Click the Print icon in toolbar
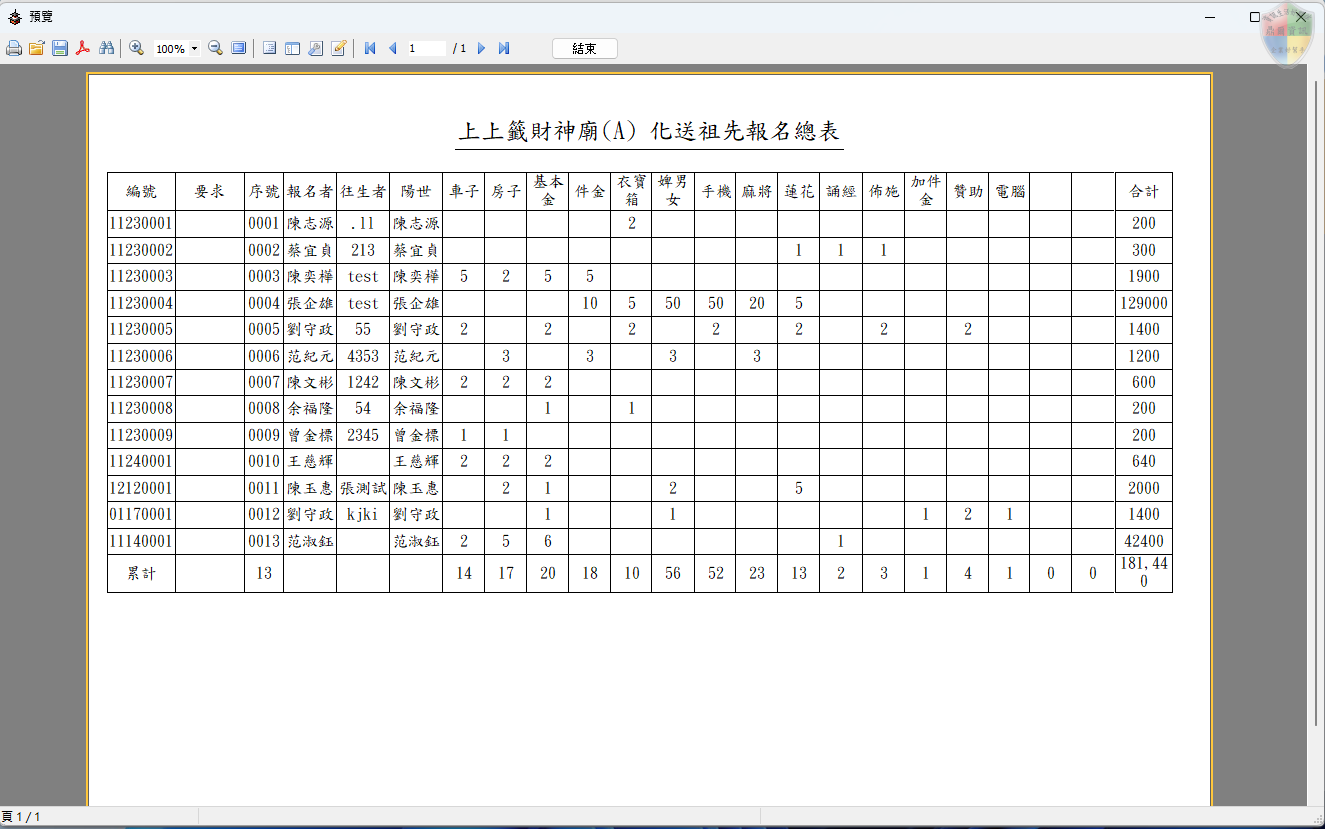The height and width of the screenshot is (829, 1325). tap(14, 48)
